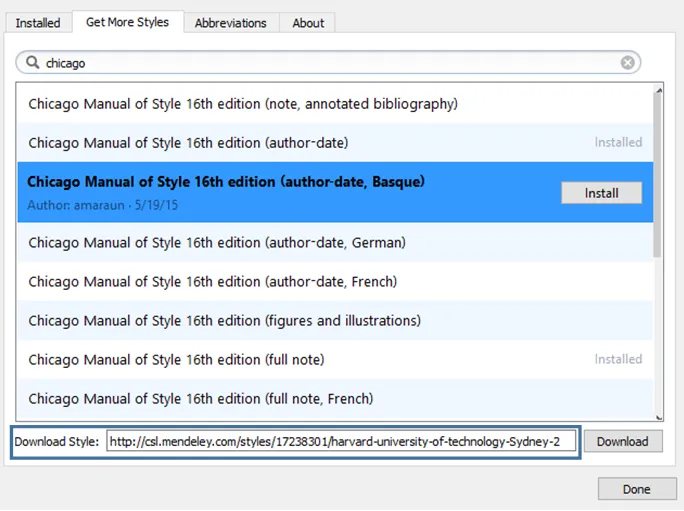This screenshot has width=684, height=511.
Task: Click the Author: amaraun · 5/19/15 text
Action: click(x=103, y=205)
